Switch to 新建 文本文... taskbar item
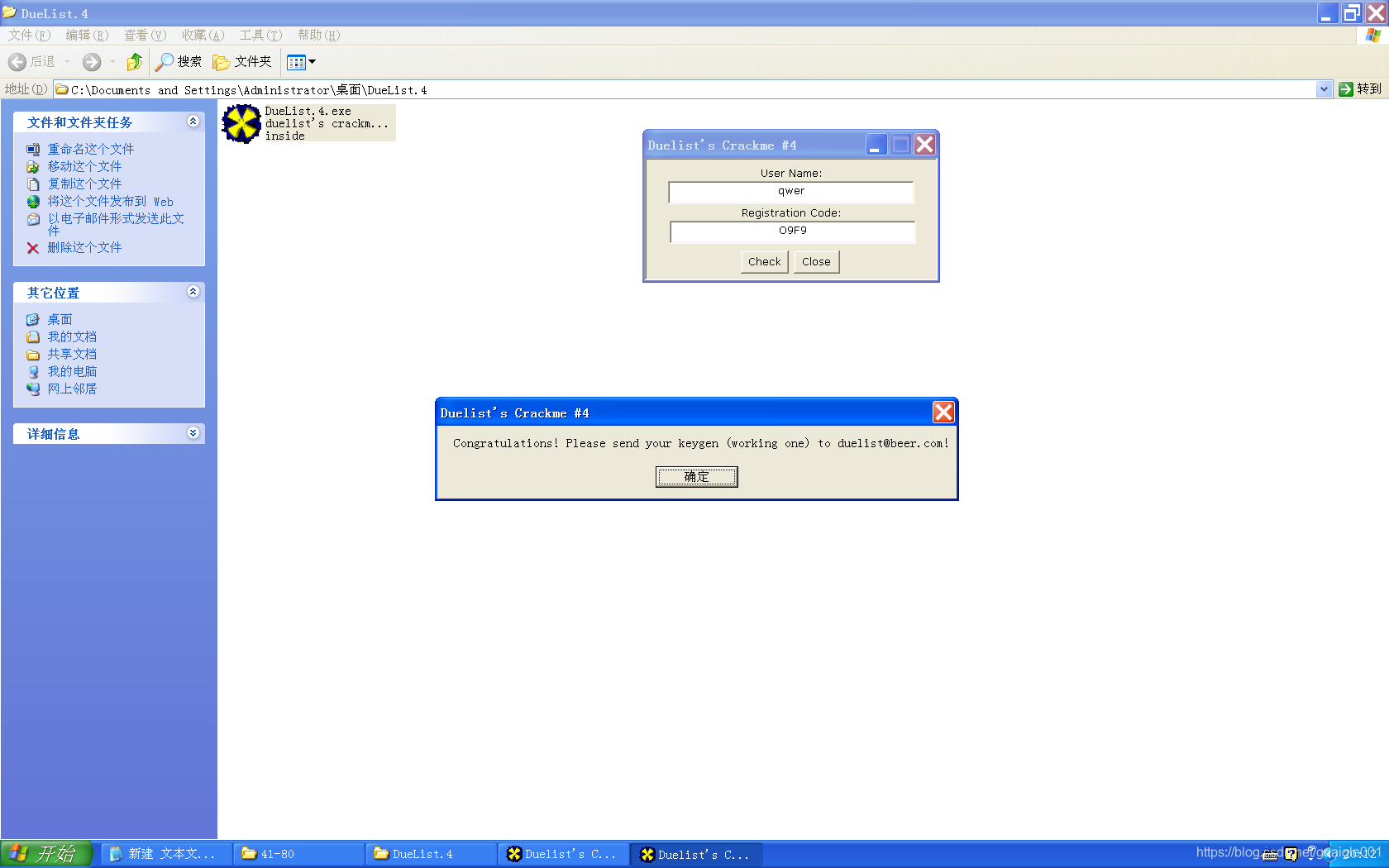This screenshot has width=1389, height=868. click(165, 854)
